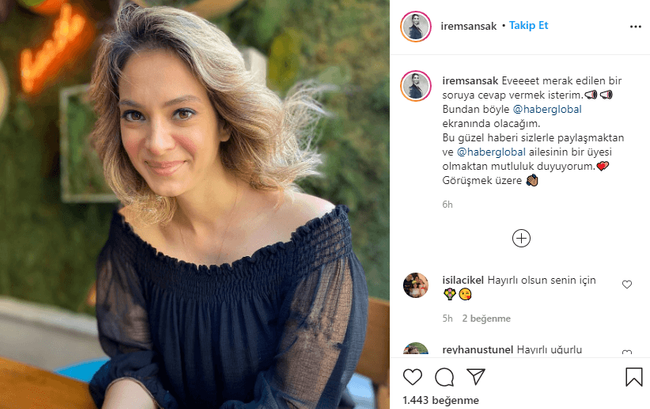650x409 pixels.
Task: Like reyhanustunel's comment heart
Action: pyautogui.click(x=627, y=352)
